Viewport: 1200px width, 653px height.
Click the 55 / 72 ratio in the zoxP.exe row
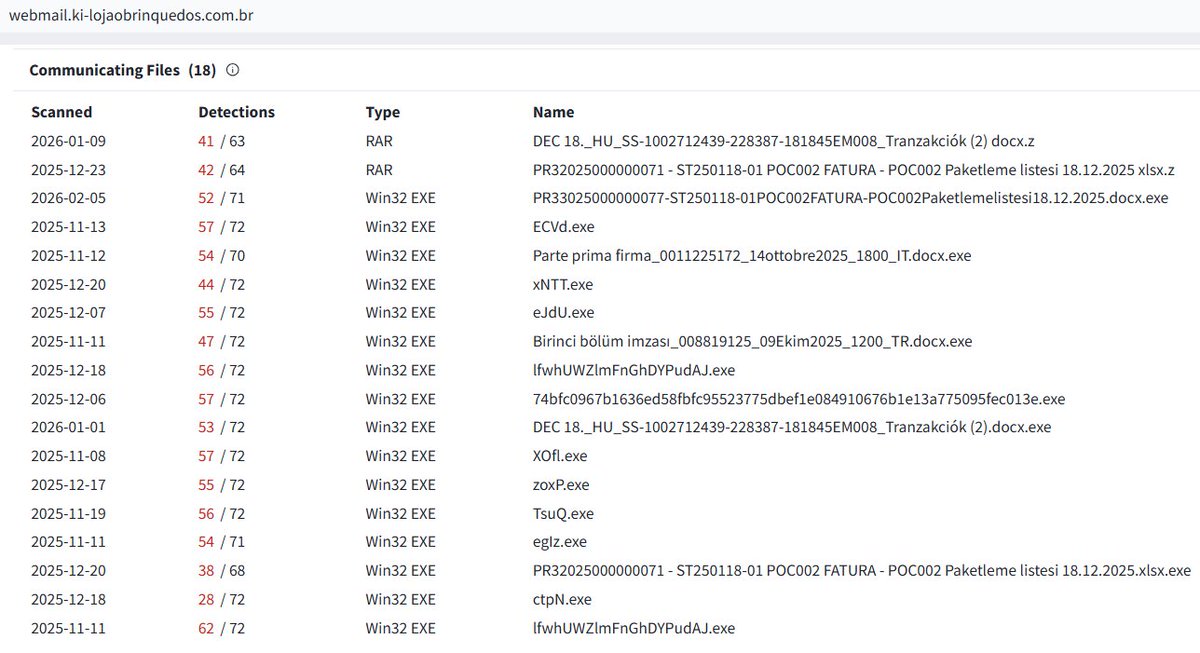pos(221,485)
